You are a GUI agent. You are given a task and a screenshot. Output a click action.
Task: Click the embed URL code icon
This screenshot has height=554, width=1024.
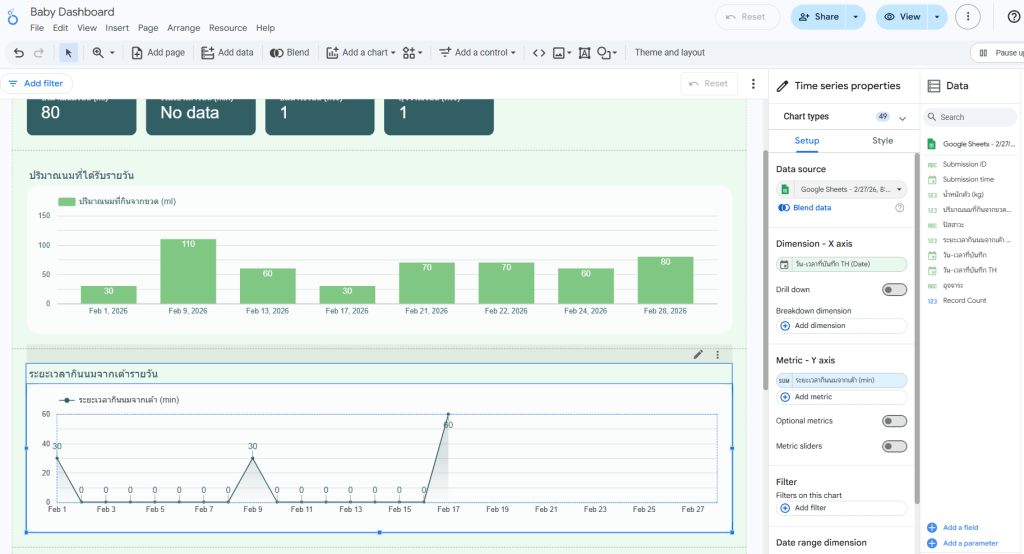539,53
